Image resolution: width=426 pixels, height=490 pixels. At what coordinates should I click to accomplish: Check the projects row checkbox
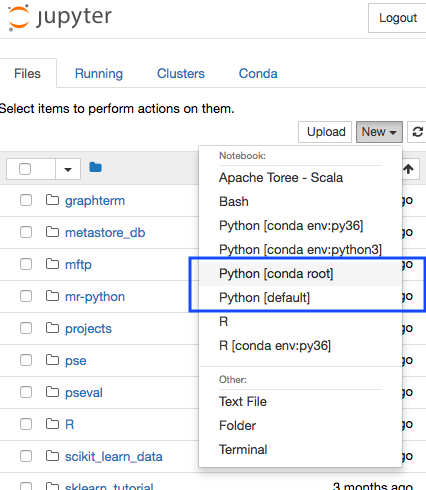click(26, 328)
